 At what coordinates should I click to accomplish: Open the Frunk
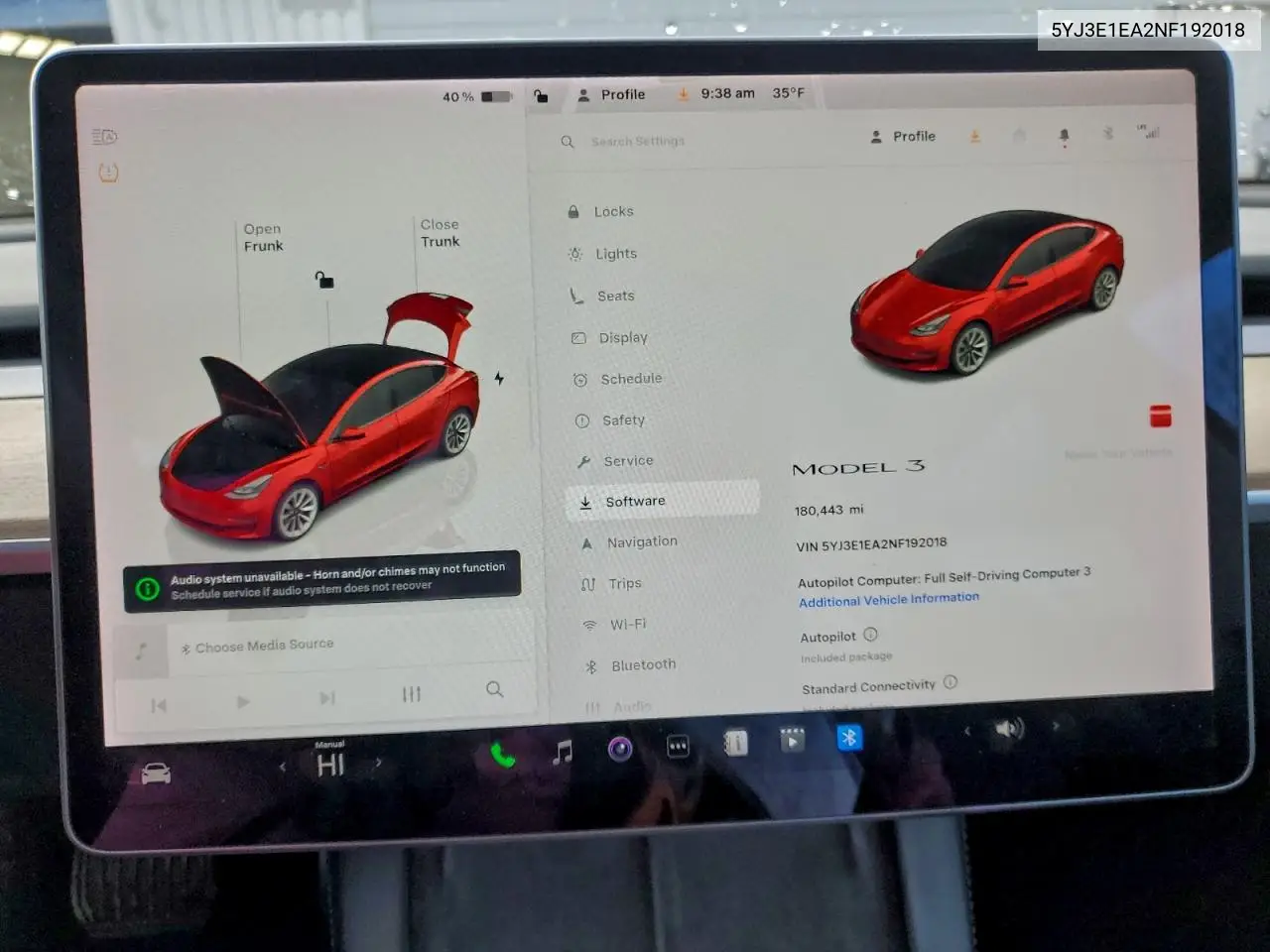coord(263,238)
